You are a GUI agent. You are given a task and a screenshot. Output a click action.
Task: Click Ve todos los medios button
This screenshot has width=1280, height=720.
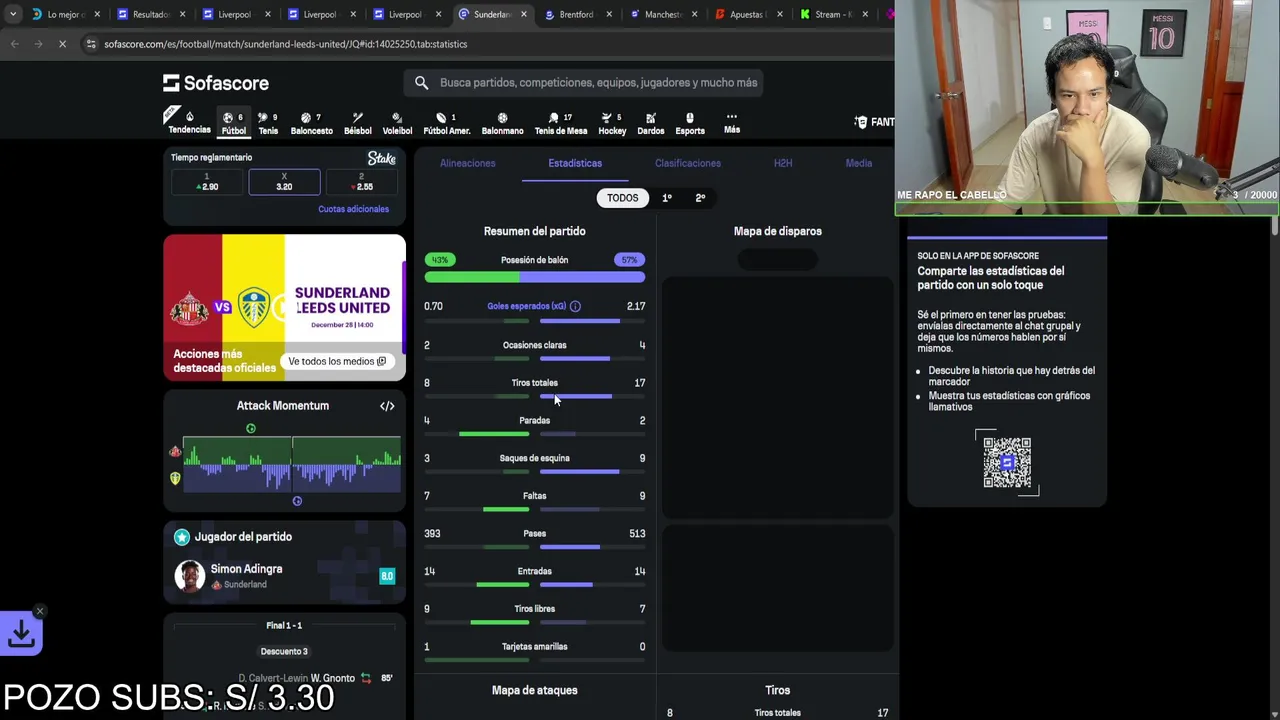337,361
